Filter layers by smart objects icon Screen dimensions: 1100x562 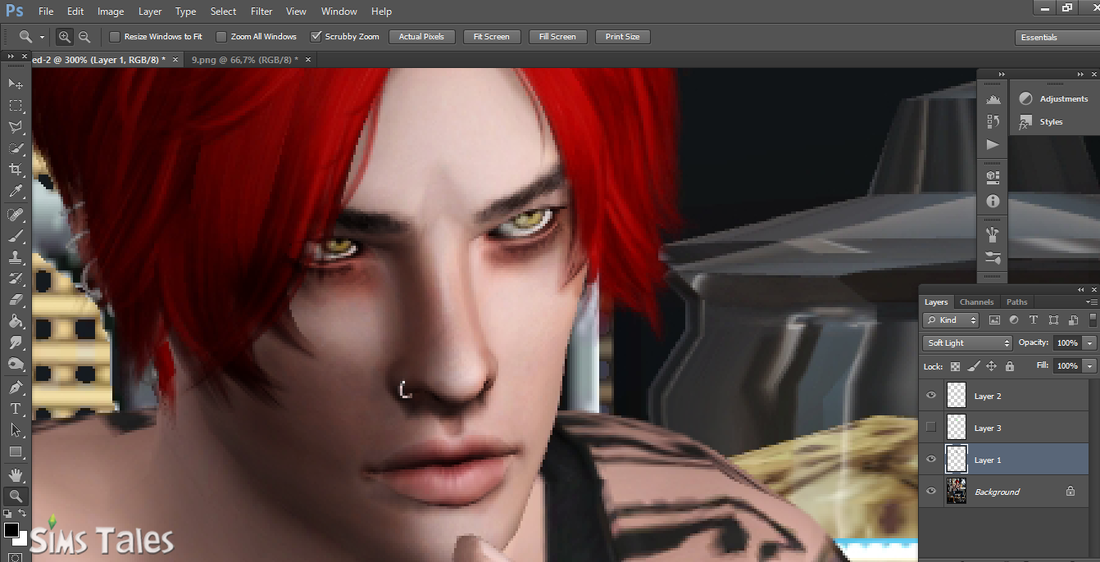pyautogui.click(x=1073, y=320)
